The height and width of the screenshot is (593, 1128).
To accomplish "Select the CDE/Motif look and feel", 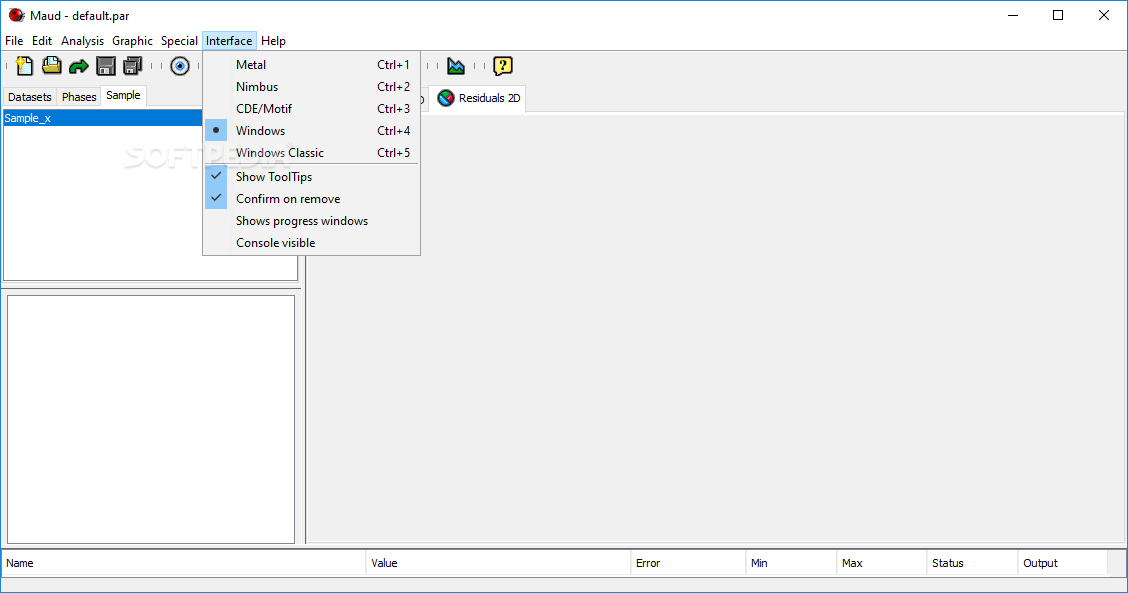I will click(x=311, y=109).
